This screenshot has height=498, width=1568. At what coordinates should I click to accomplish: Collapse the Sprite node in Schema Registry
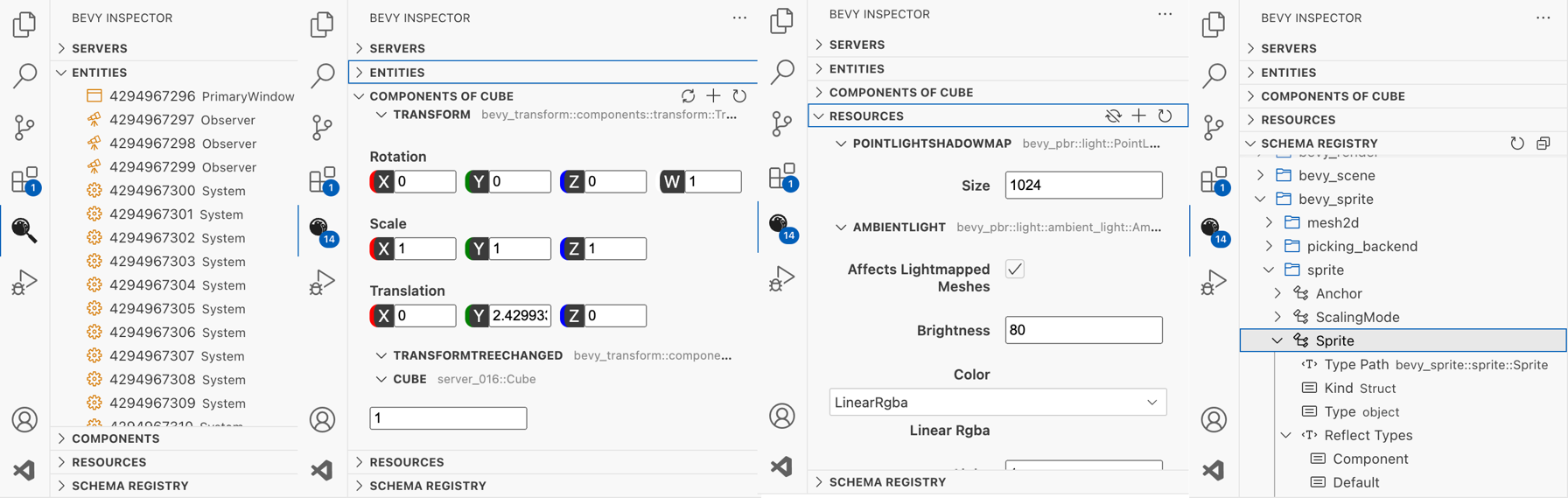coord(1277,340)
